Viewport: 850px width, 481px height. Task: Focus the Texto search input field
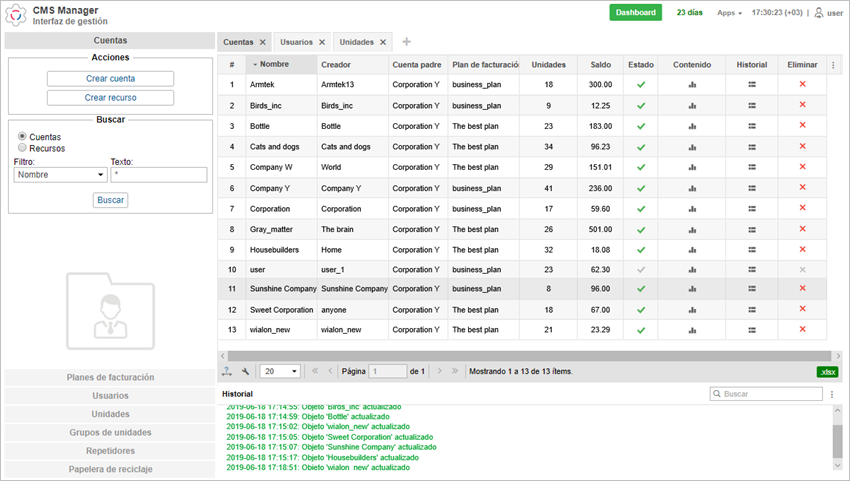pos(159,175)
